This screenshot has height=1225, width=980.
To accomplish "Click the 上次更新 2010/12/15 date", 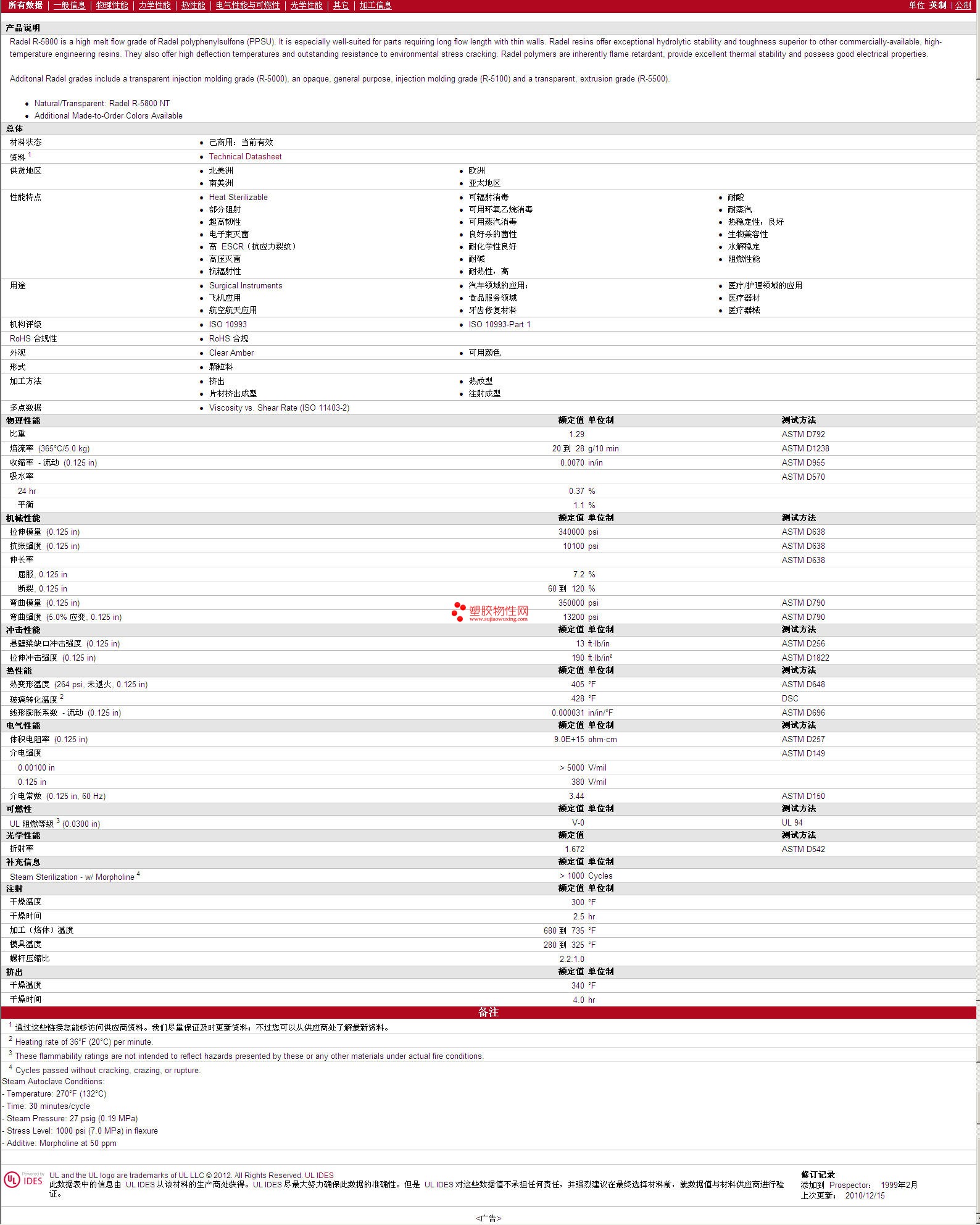I will tap(843, 1196).
